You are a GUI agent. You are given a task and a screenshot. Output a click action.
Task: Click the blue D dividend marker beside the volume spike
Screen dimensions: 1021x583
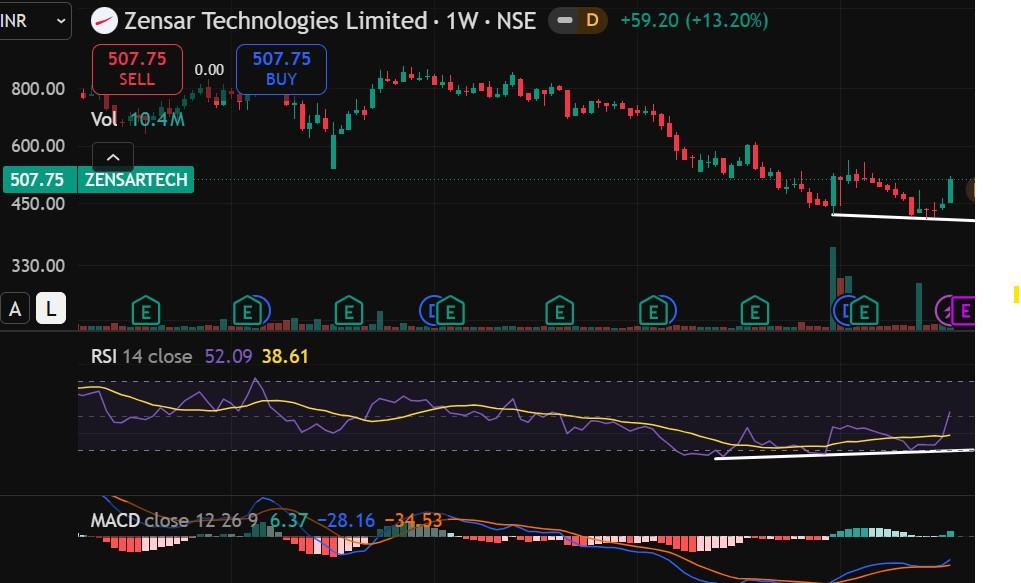tap(843, 311)
